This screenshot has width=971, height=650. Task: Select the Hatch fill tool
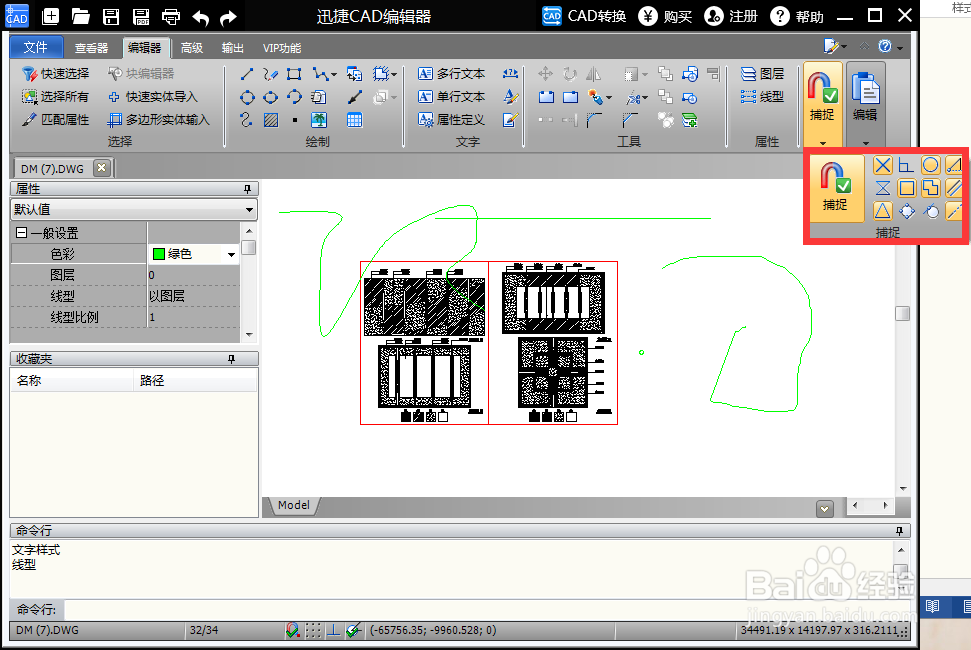click(271, 120)
